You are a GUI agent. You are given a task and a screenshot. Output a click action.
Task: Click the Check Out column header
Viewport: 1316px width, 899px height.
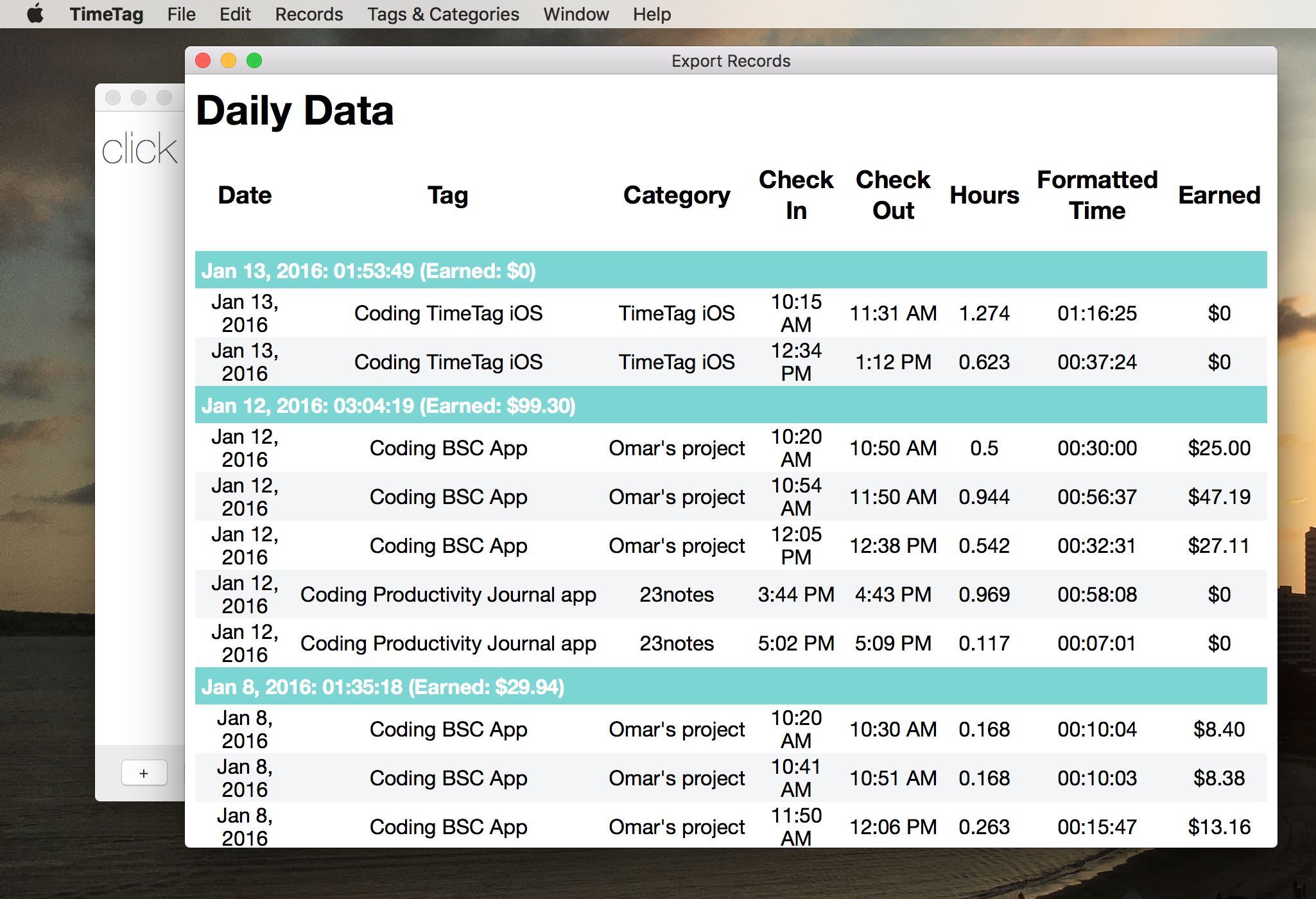coord(893,195)
